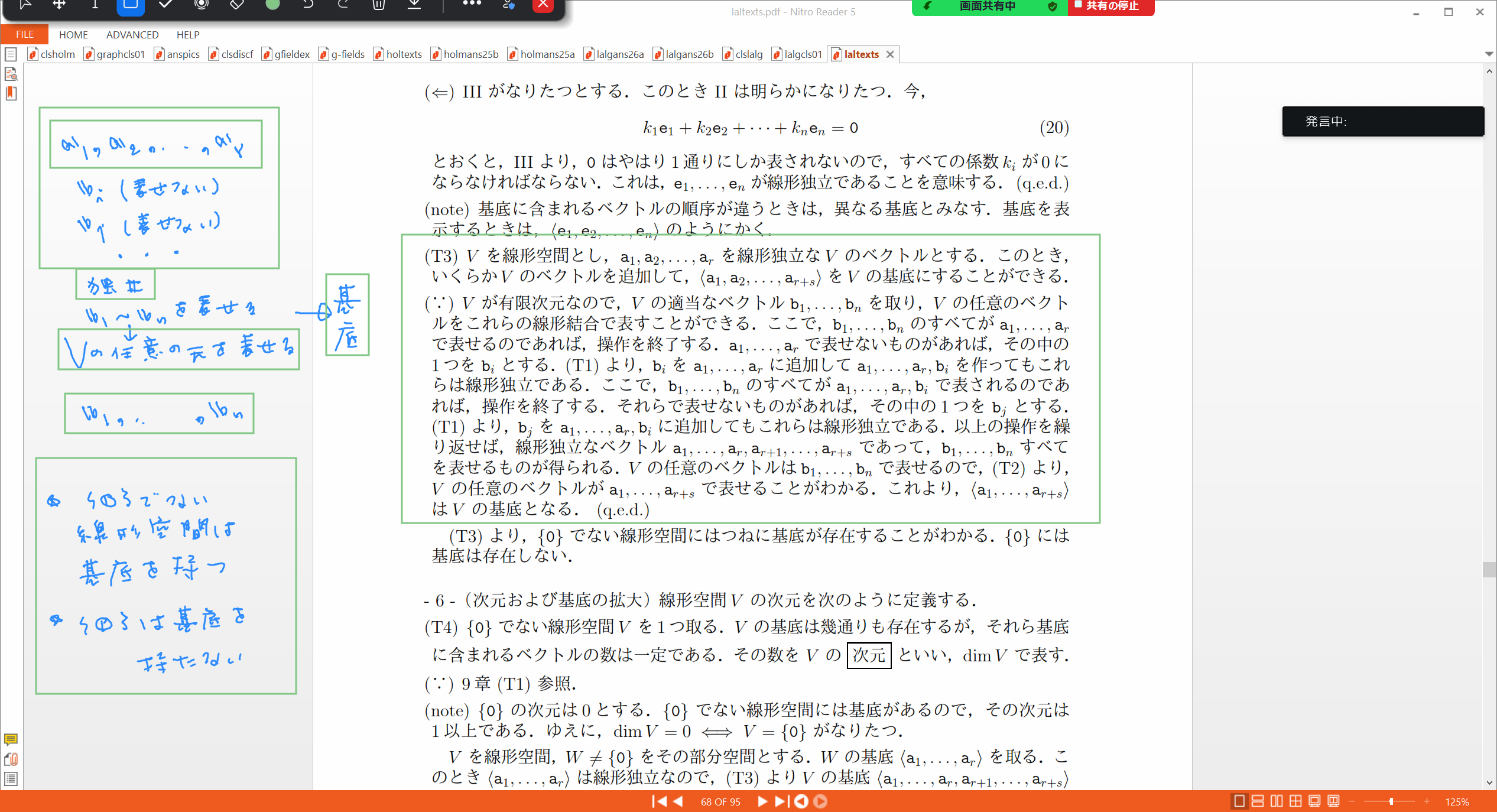Screen dimensions: 1497x812
Task: Enable full screen view mode
Action: click(x=1314, y=801)
